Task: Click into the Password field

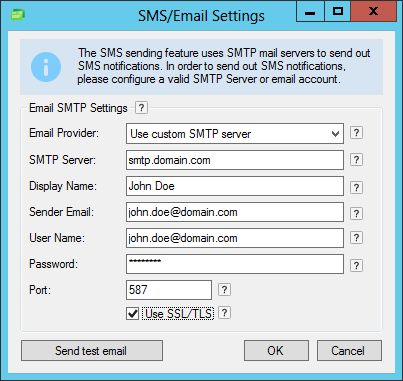Action: coord(235,264)
